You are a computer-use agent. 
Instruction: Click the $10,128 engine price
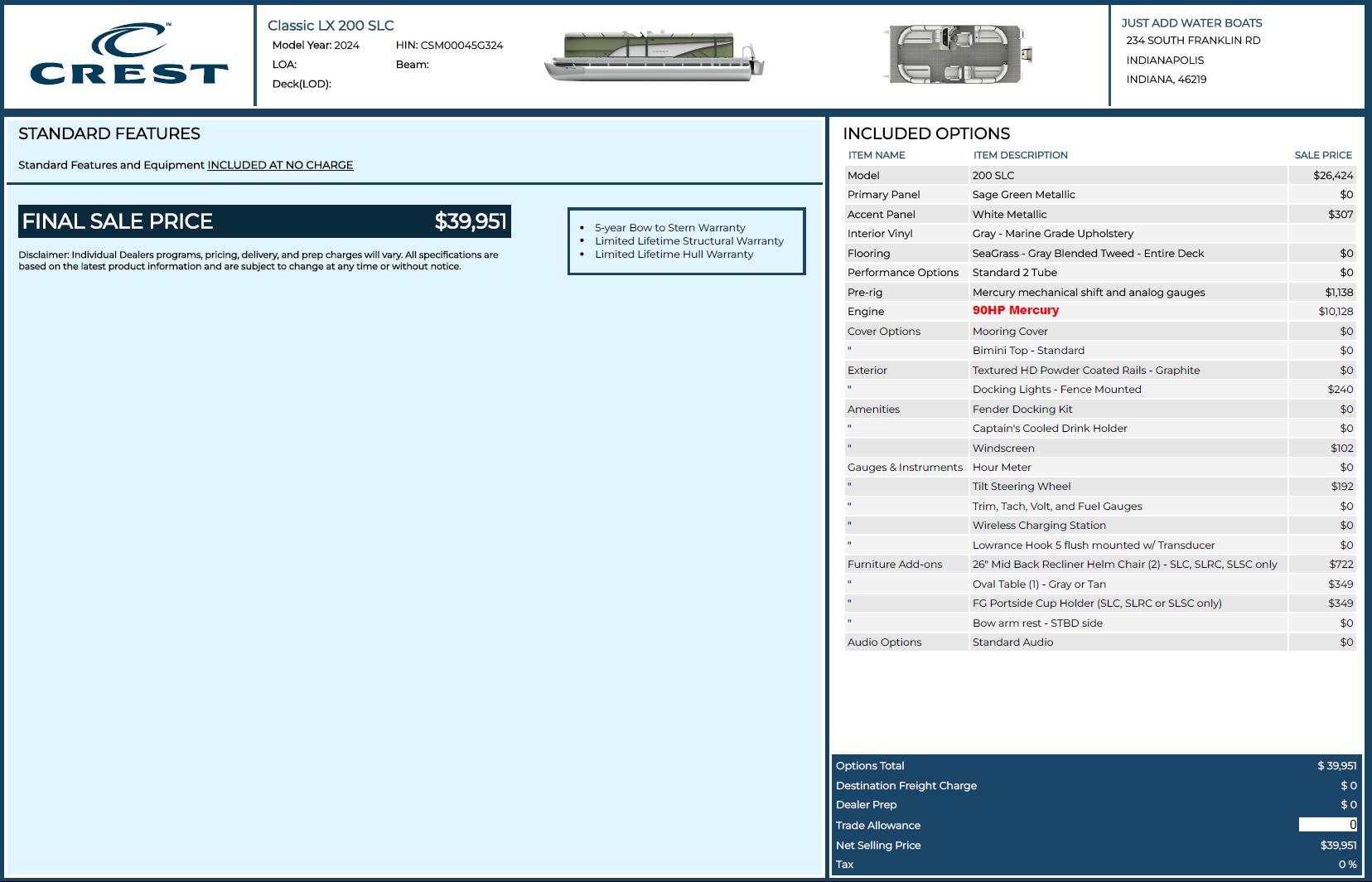pyautogui.click(x=1336, y=312)
